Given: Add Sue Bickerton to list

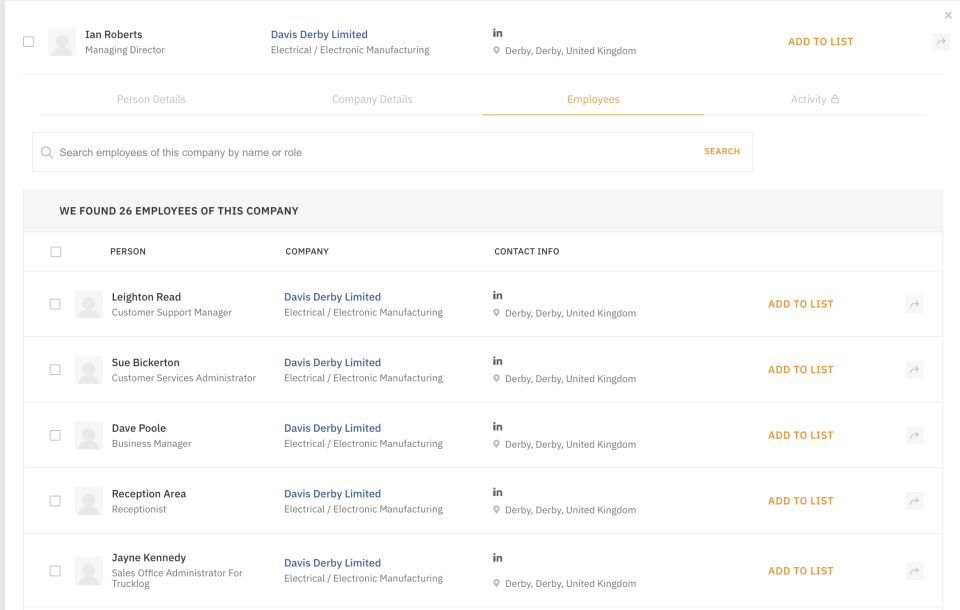Looking at the screenshot, I should (800, 370).
